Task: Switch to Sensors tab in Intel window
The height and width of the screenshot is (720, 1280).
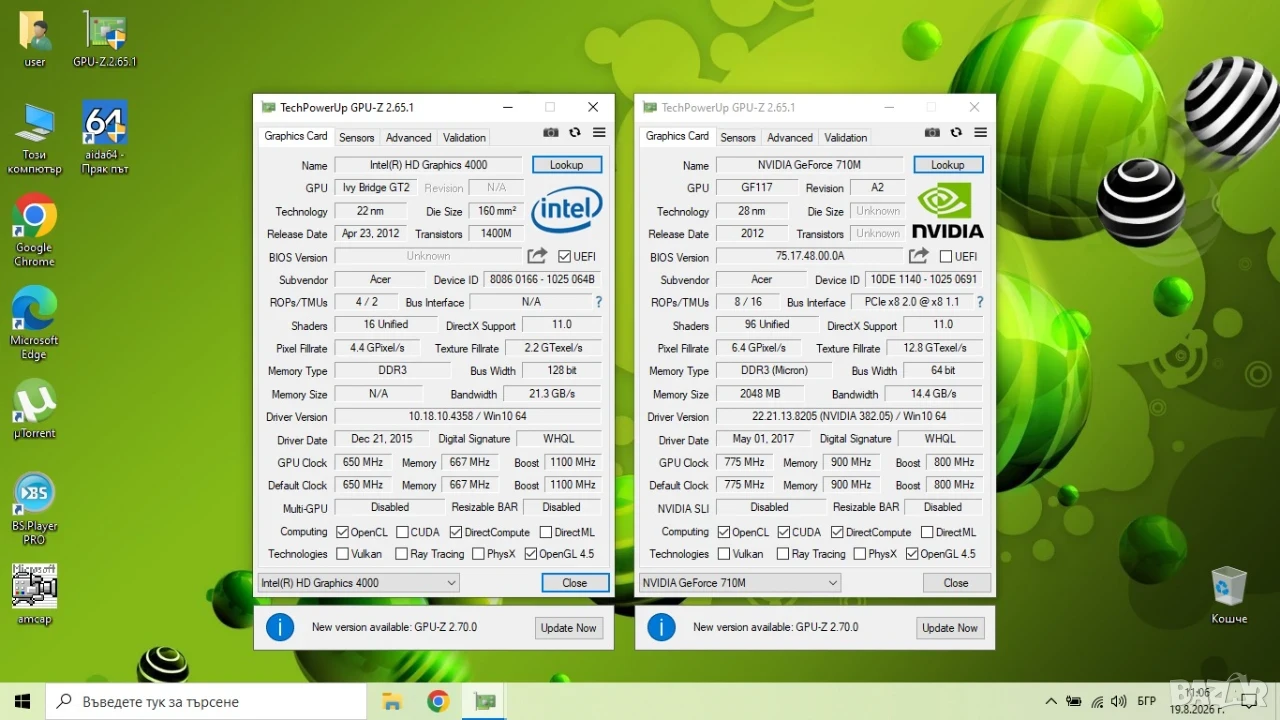Action: [x=357, y=138]
